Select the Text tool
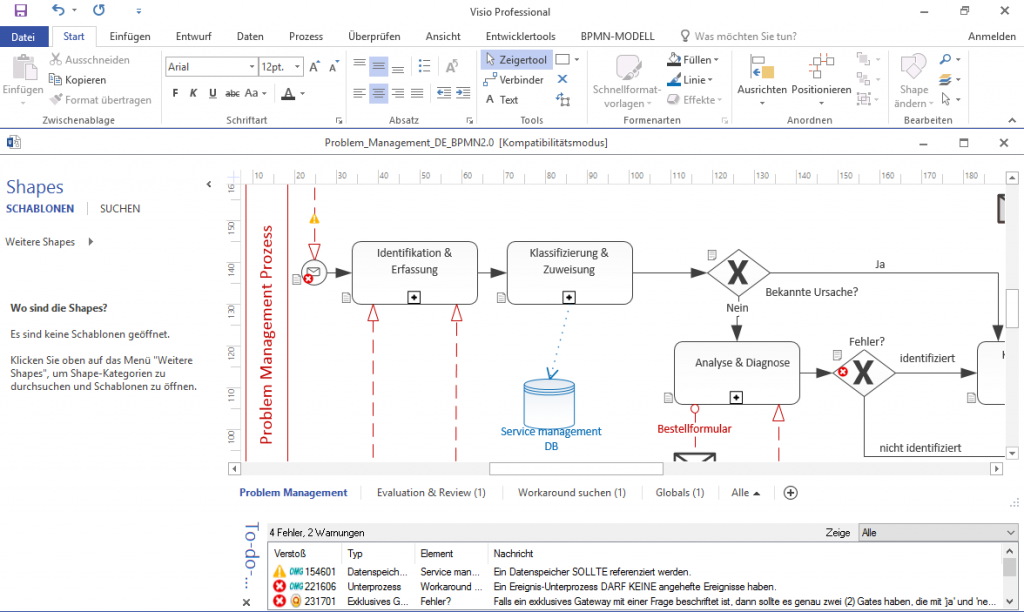This screenshot has height=612, width=1024. click(502, 100)
